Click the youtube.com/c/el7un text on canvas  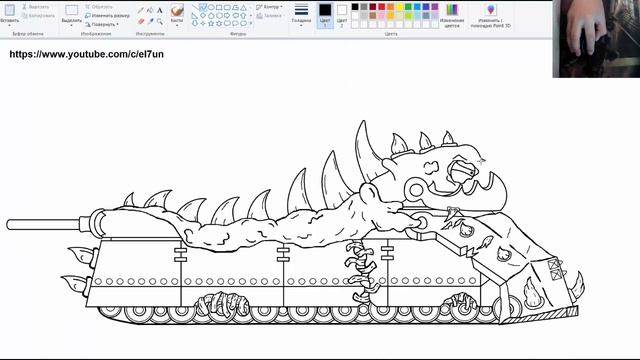[x=87, y=54]
